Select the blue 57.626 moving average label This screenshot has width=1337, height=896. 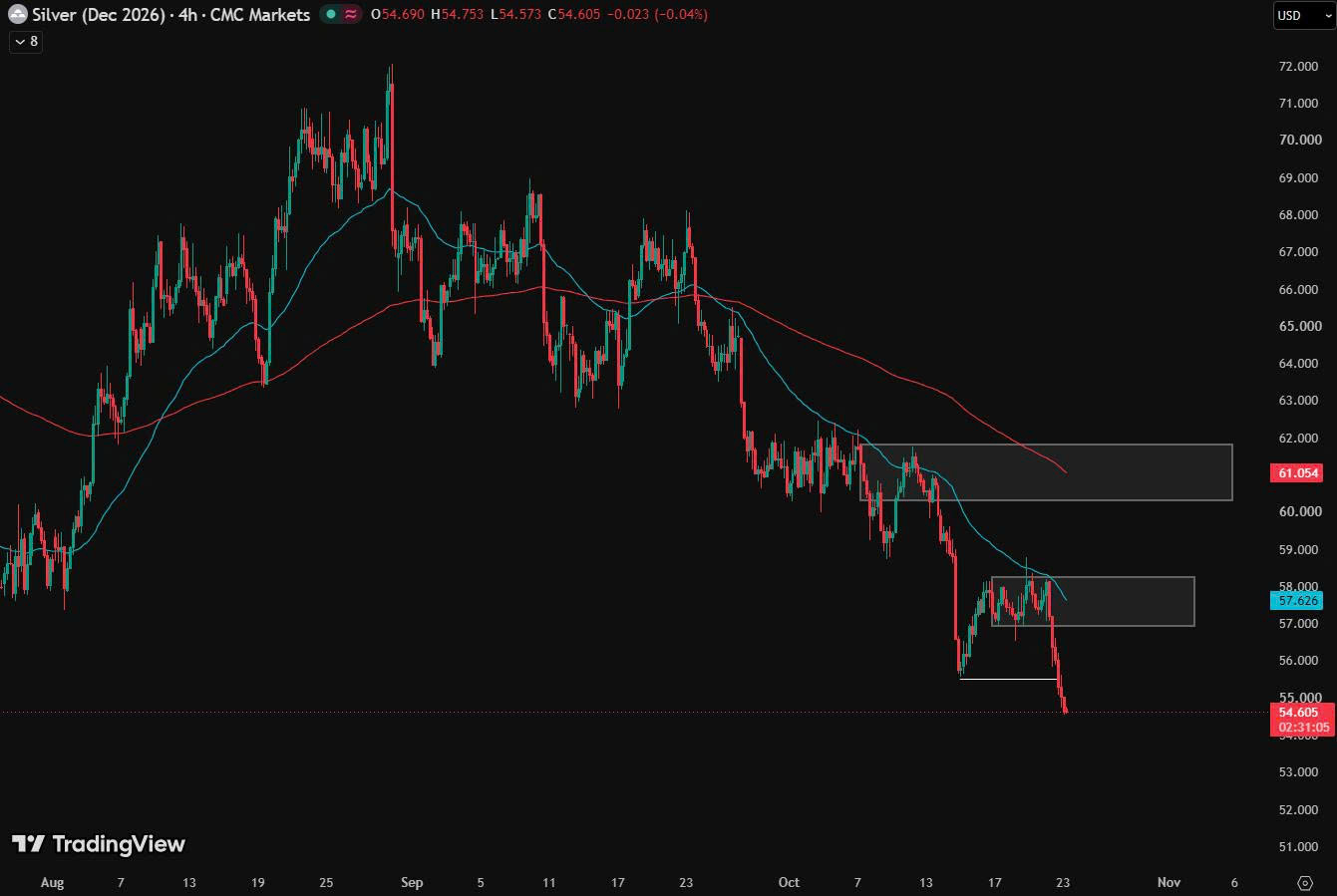tap(1297, 600)
